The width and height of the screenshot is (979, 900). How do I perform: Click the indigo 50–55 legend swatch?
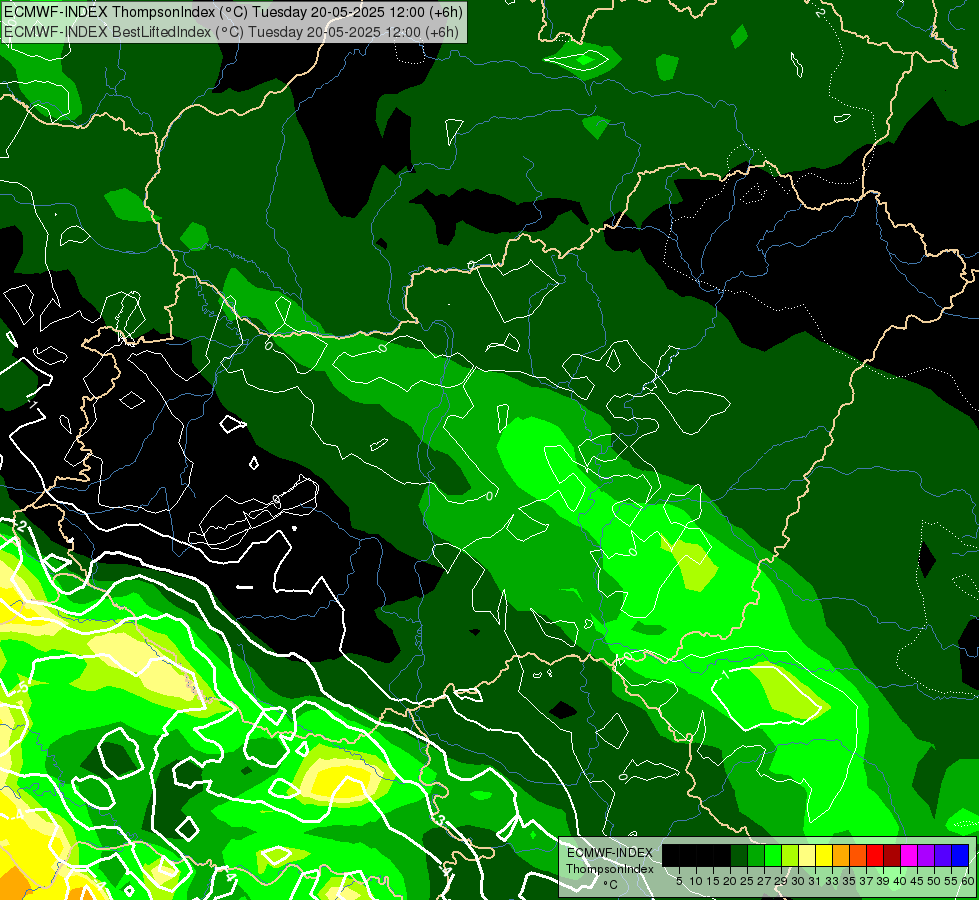click(x=943, y=855)
